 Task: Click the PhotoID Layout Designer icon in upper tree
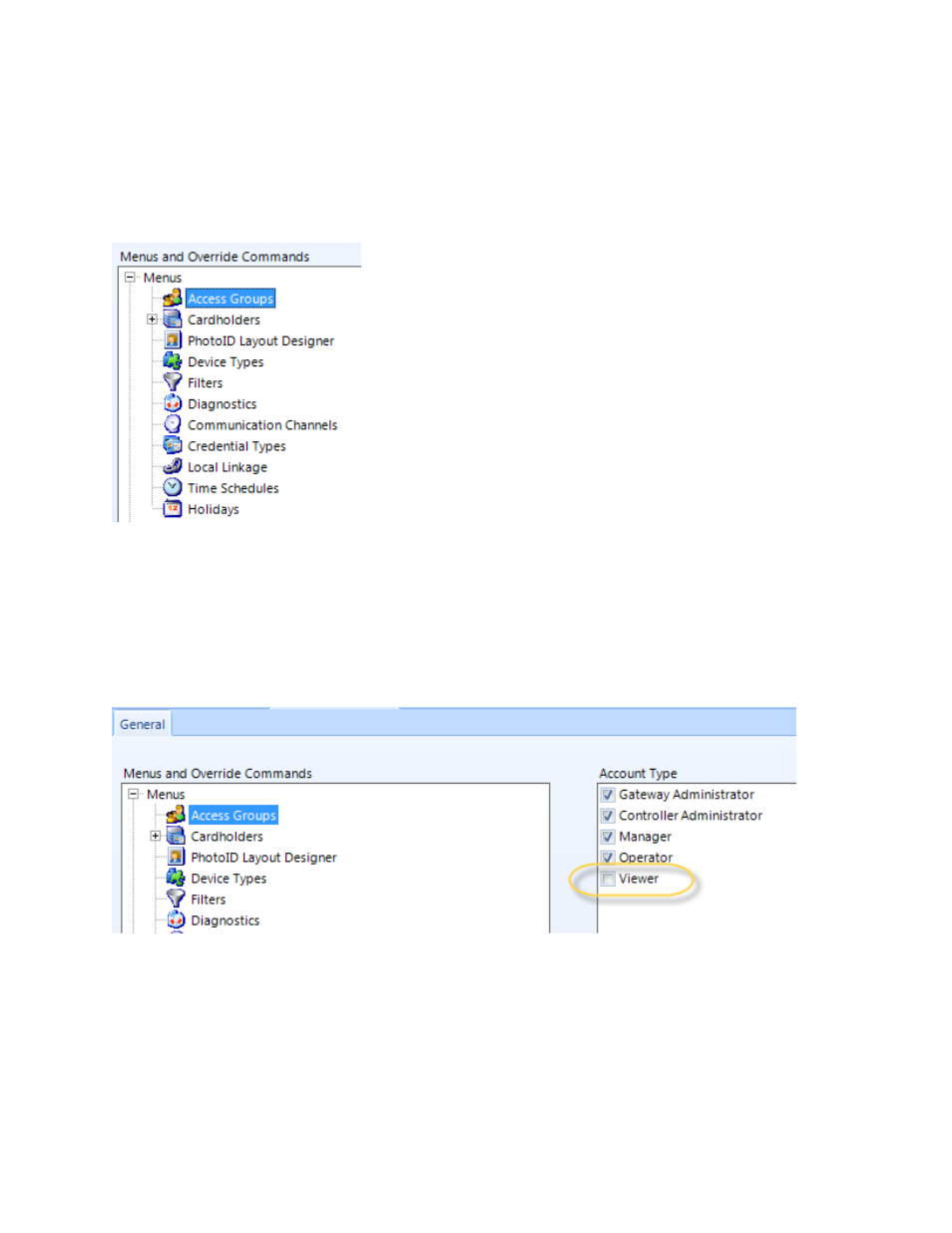173,340
